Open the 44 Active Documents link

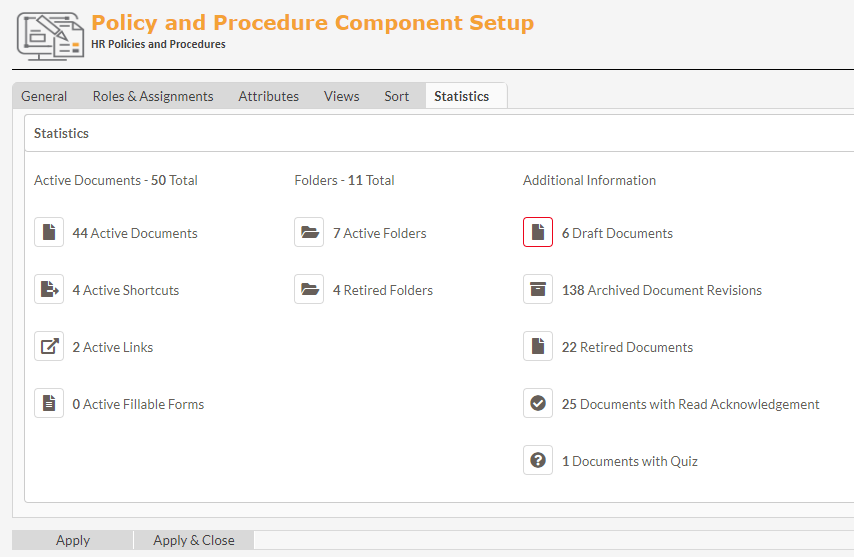click(x=135, y=233)
